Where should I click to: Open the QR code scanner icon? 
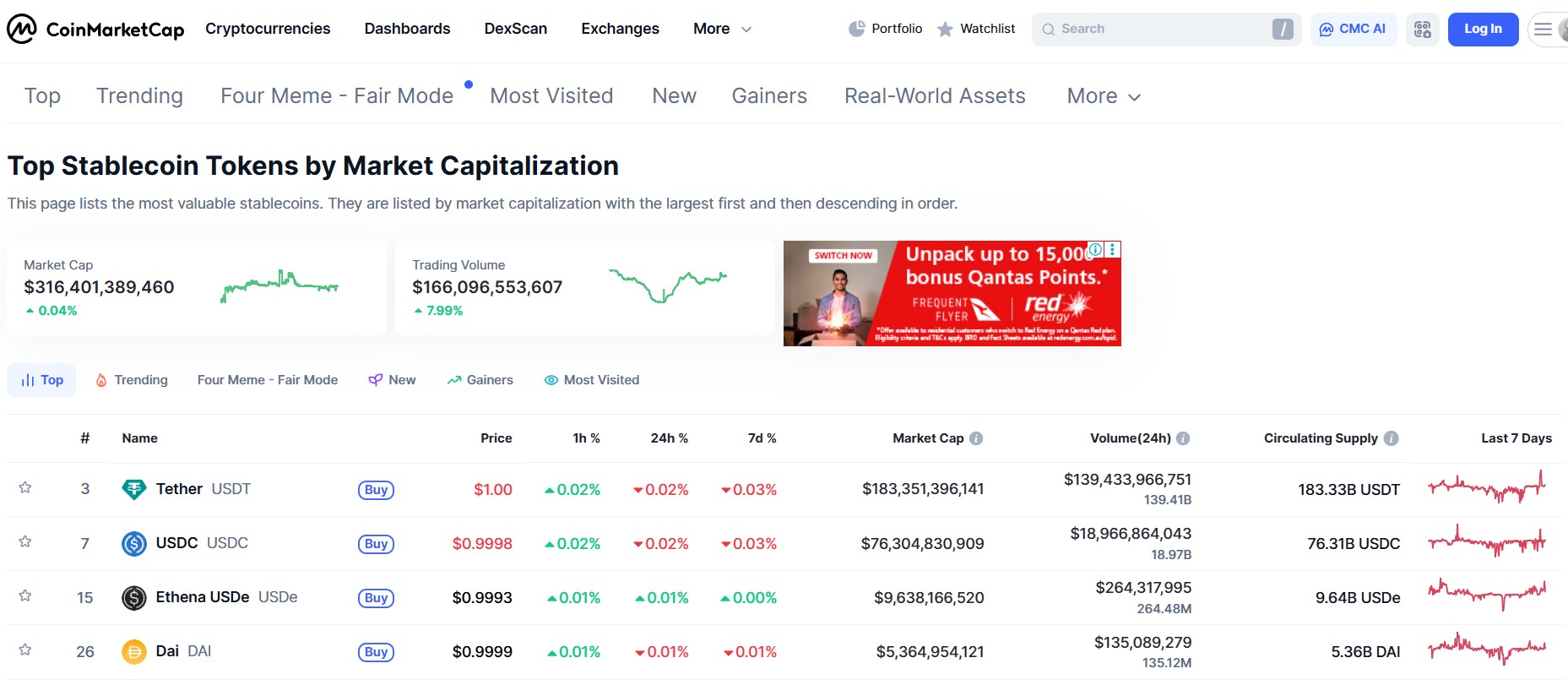pyautogui.click(x=1422, y=30)
